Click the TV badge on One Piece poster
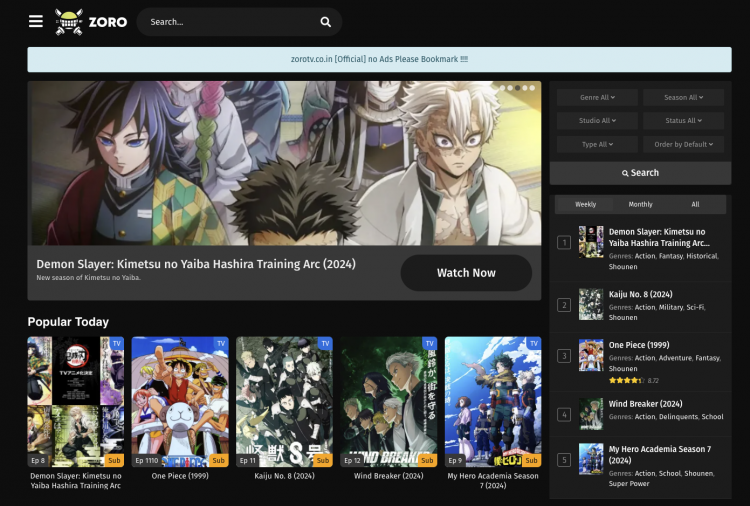 [221, 343]
